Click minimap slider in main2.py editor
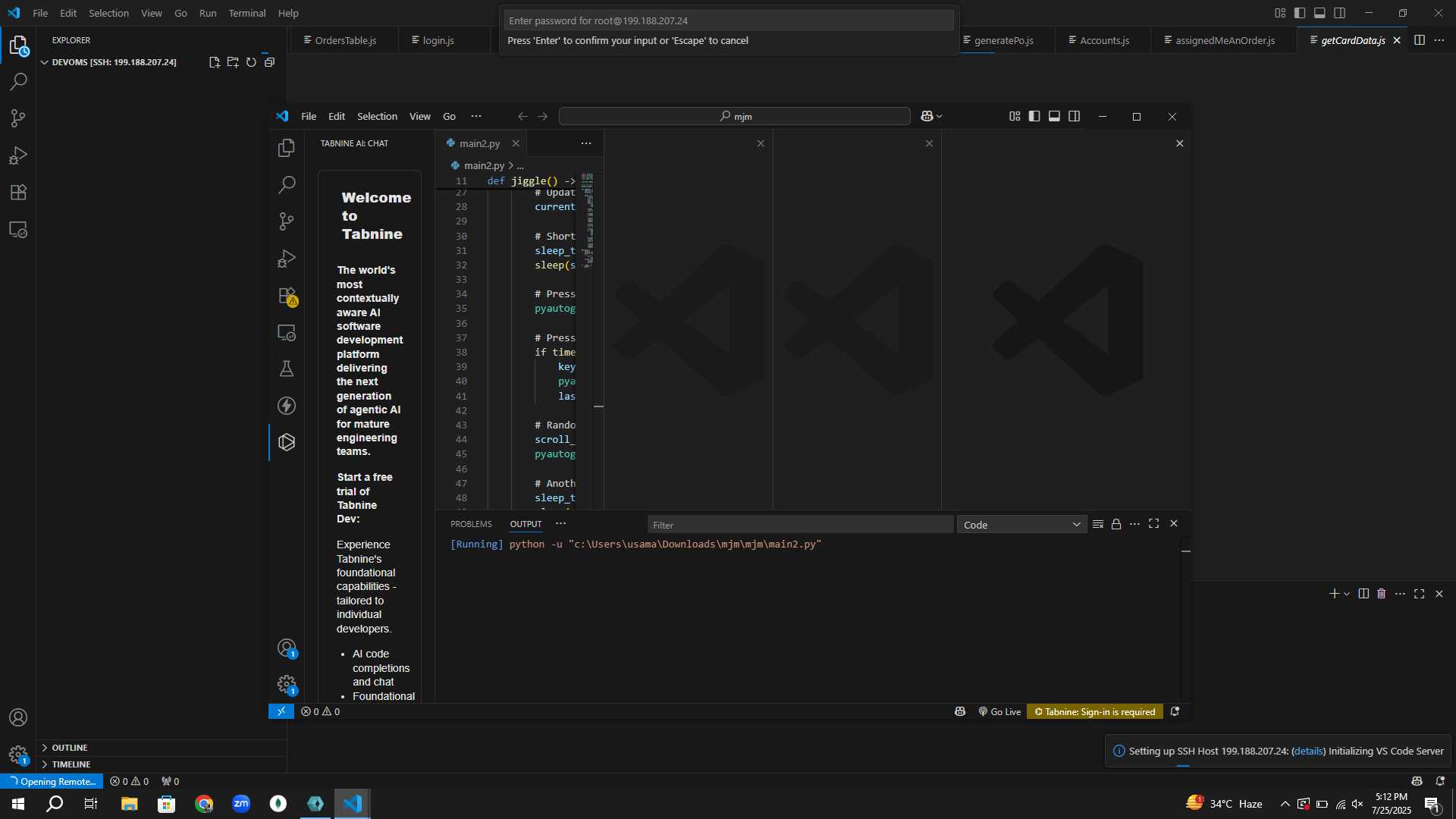The image size is (1456, 819). click(588, 220)
